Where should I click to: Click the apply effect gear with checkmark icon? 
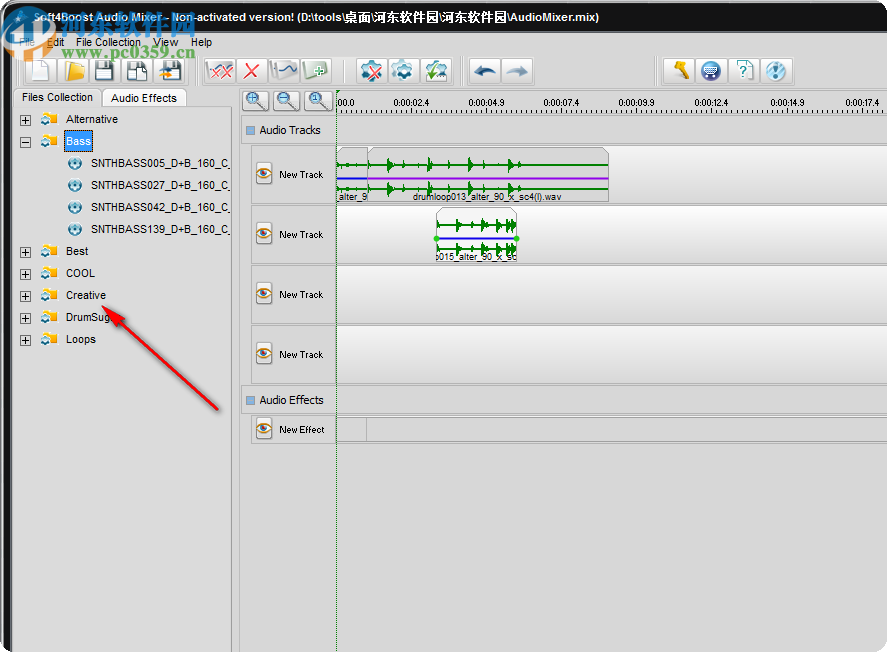tap(436, 71)
